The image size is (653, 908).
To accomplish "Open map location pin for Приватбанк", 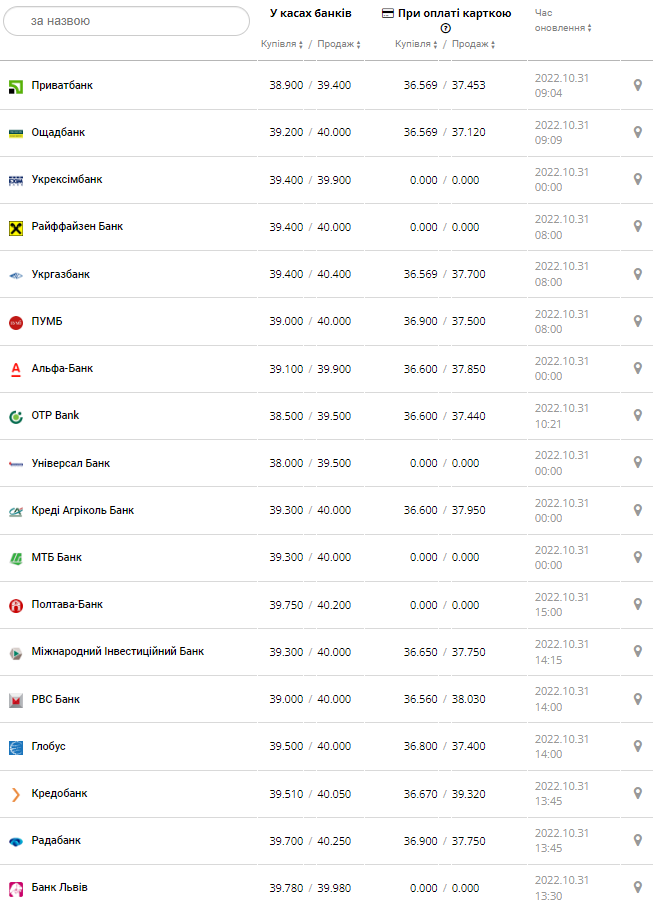I will pos(637,85).
